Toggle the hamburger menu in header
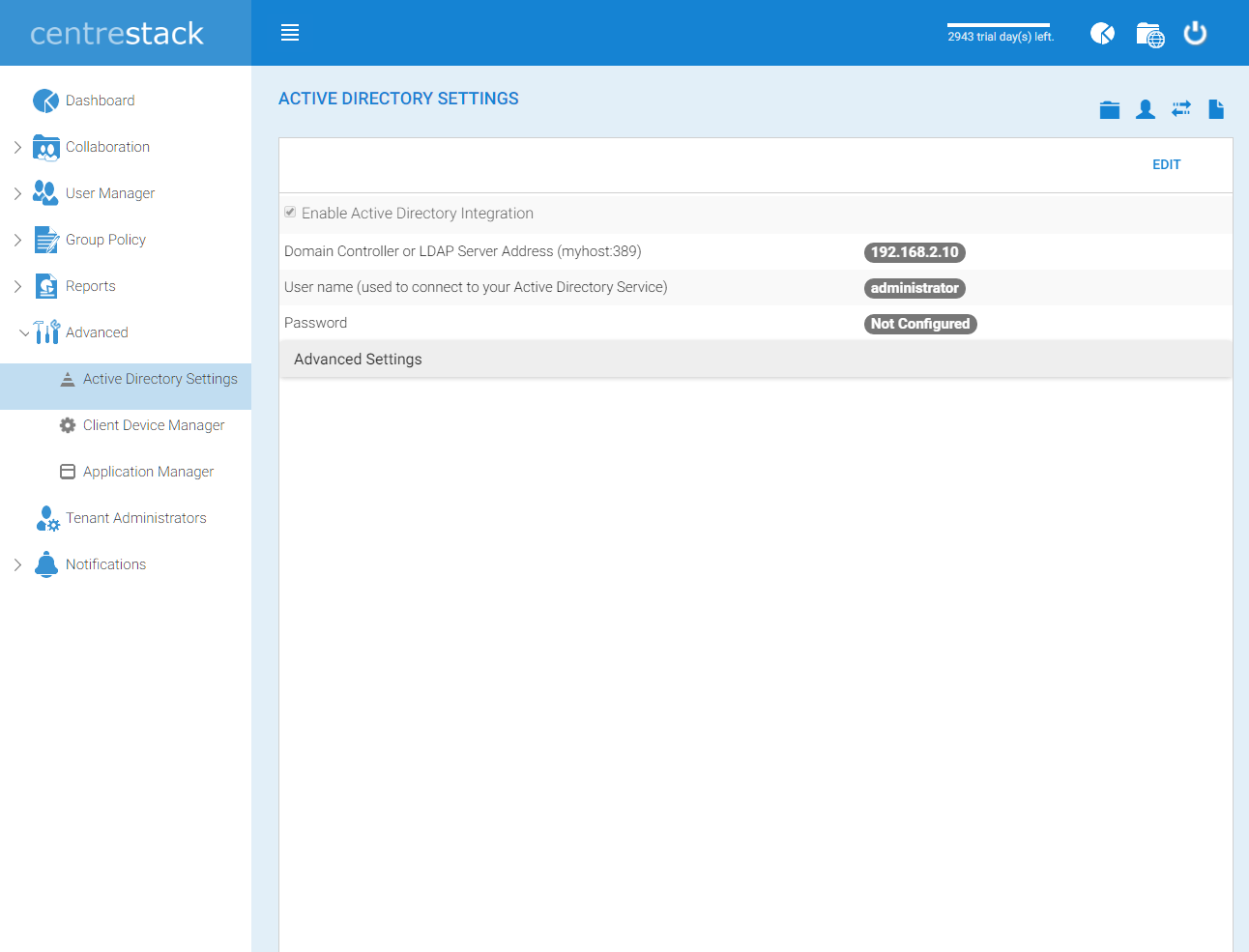This screenshot has width=1249, height=952. tap(290, 33)
